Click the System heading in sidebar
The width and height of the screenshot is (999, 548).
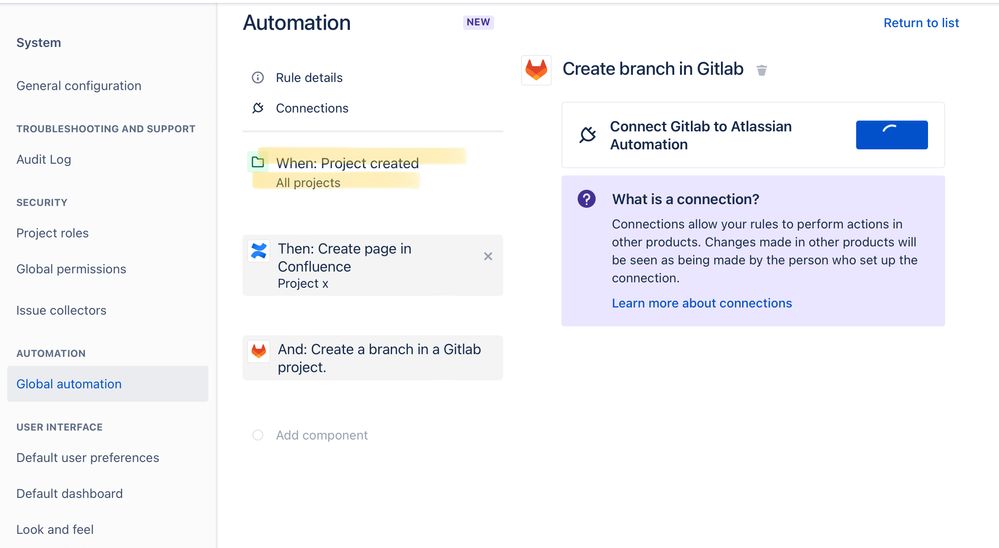(x=39, y=43)
